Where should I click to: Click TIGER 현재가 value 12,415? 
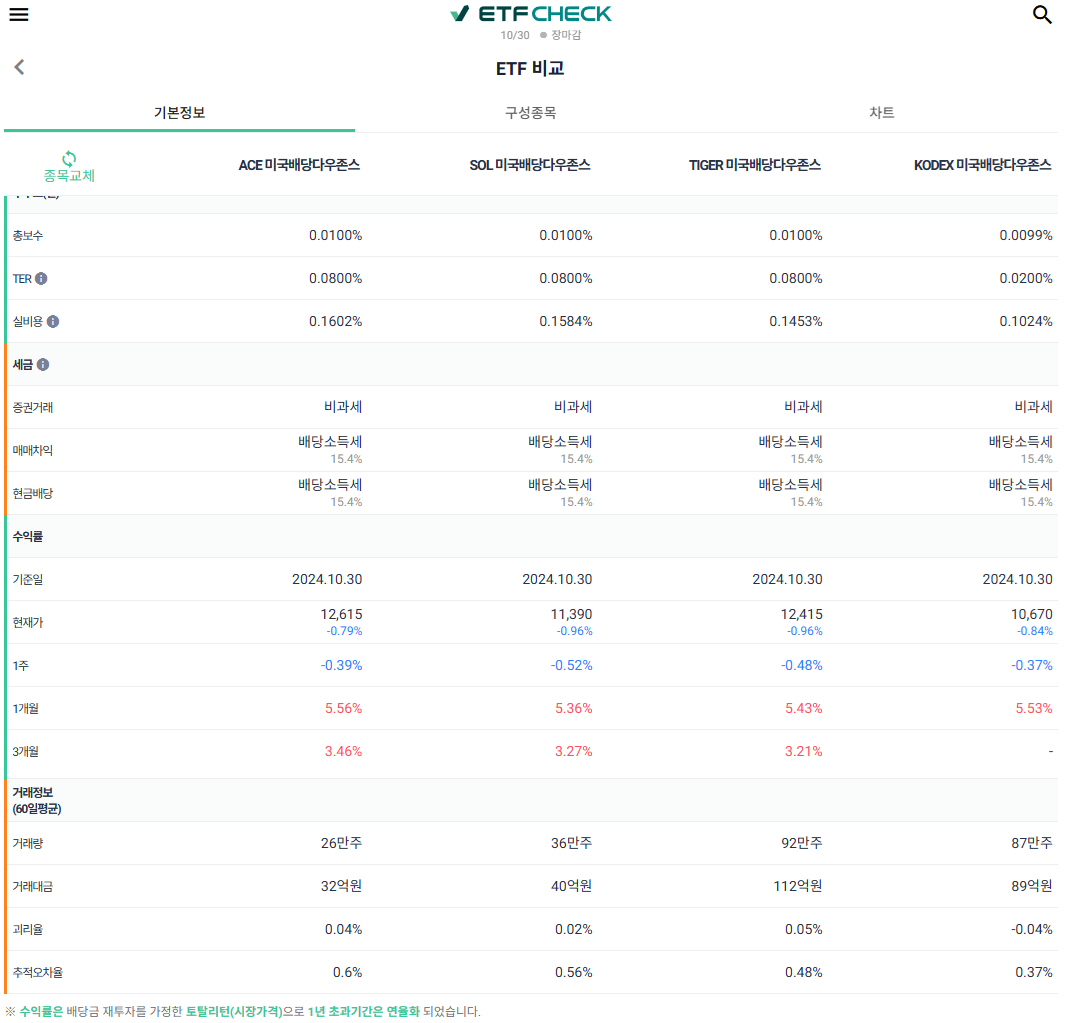point(801,614)
